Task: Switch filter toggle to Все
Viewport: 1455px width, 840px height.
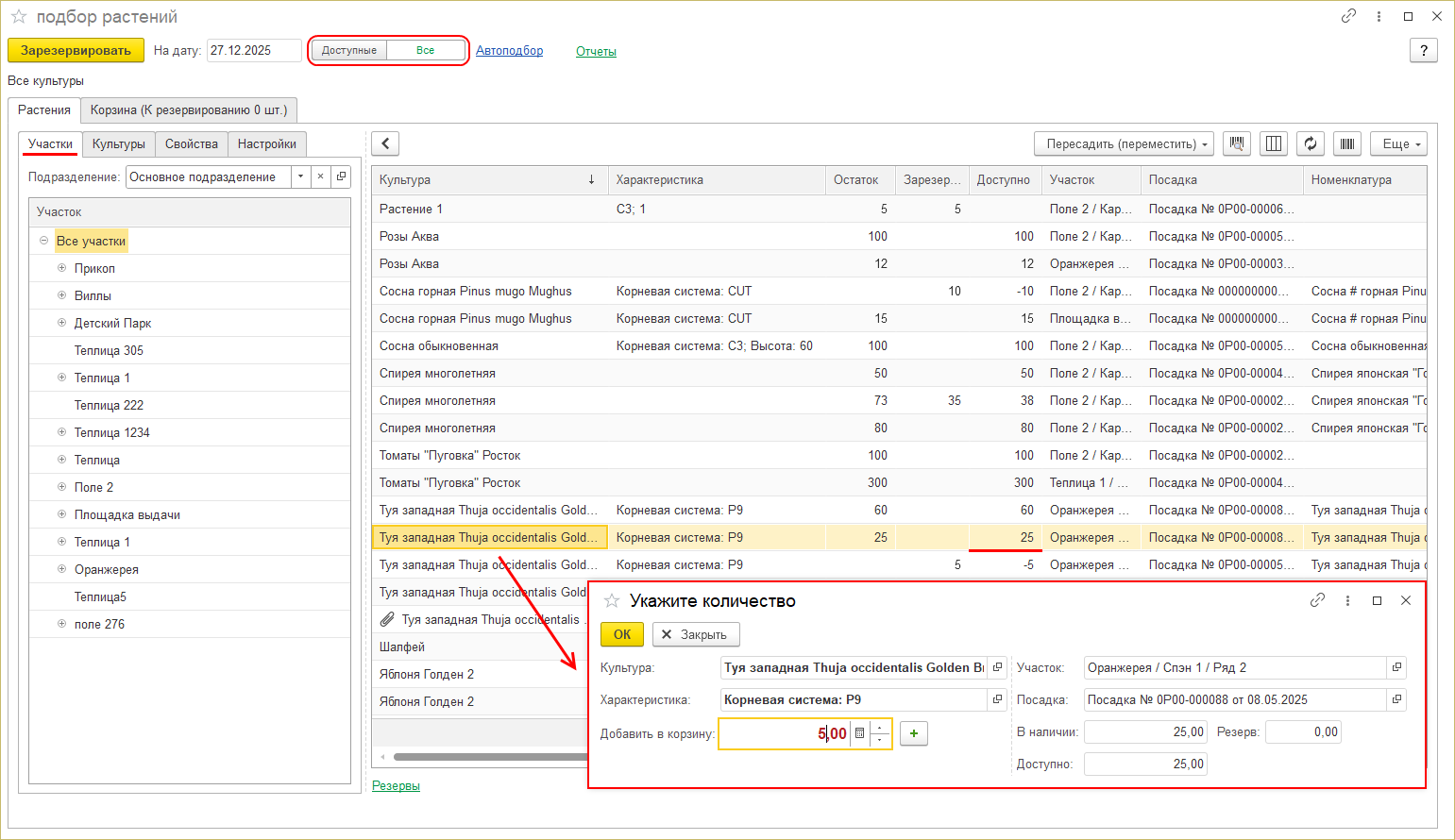Action: (426, 51)
